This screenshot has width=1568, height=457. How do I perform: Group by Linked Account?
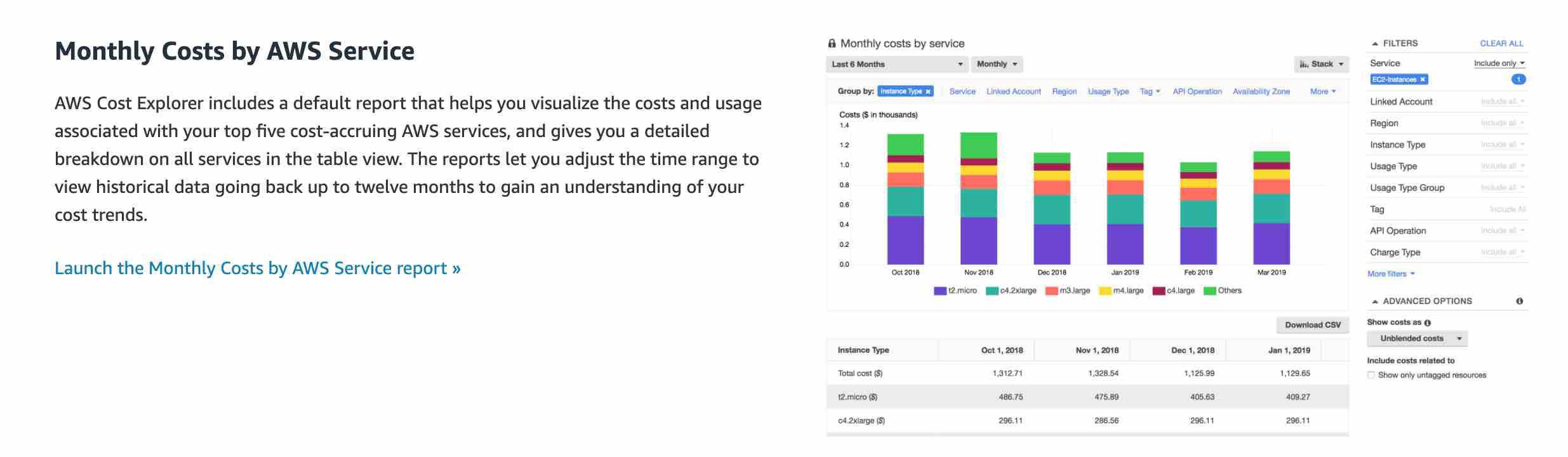[x=1013, y=91]
